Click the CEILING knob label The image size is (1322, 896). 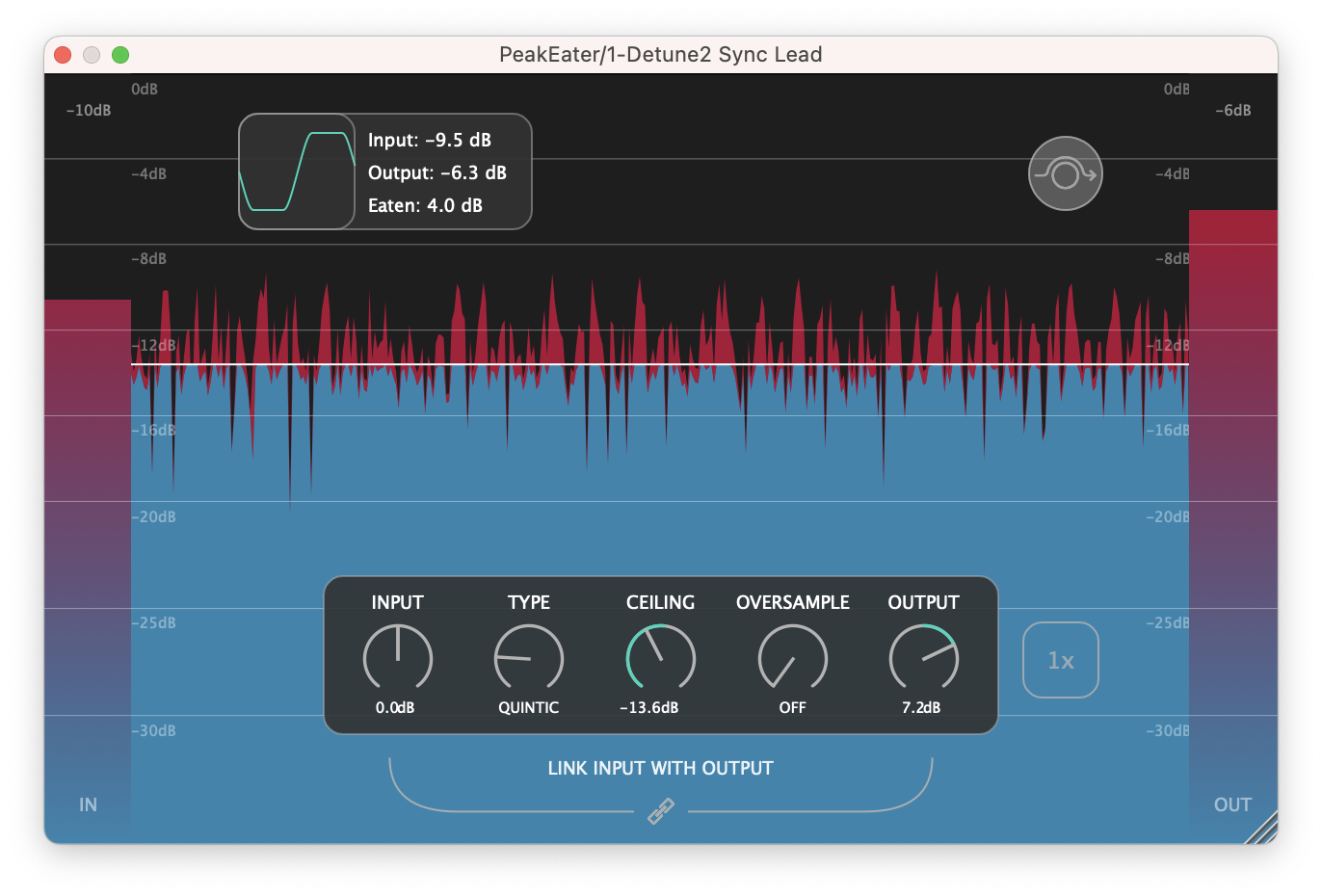tap(660, 602)
